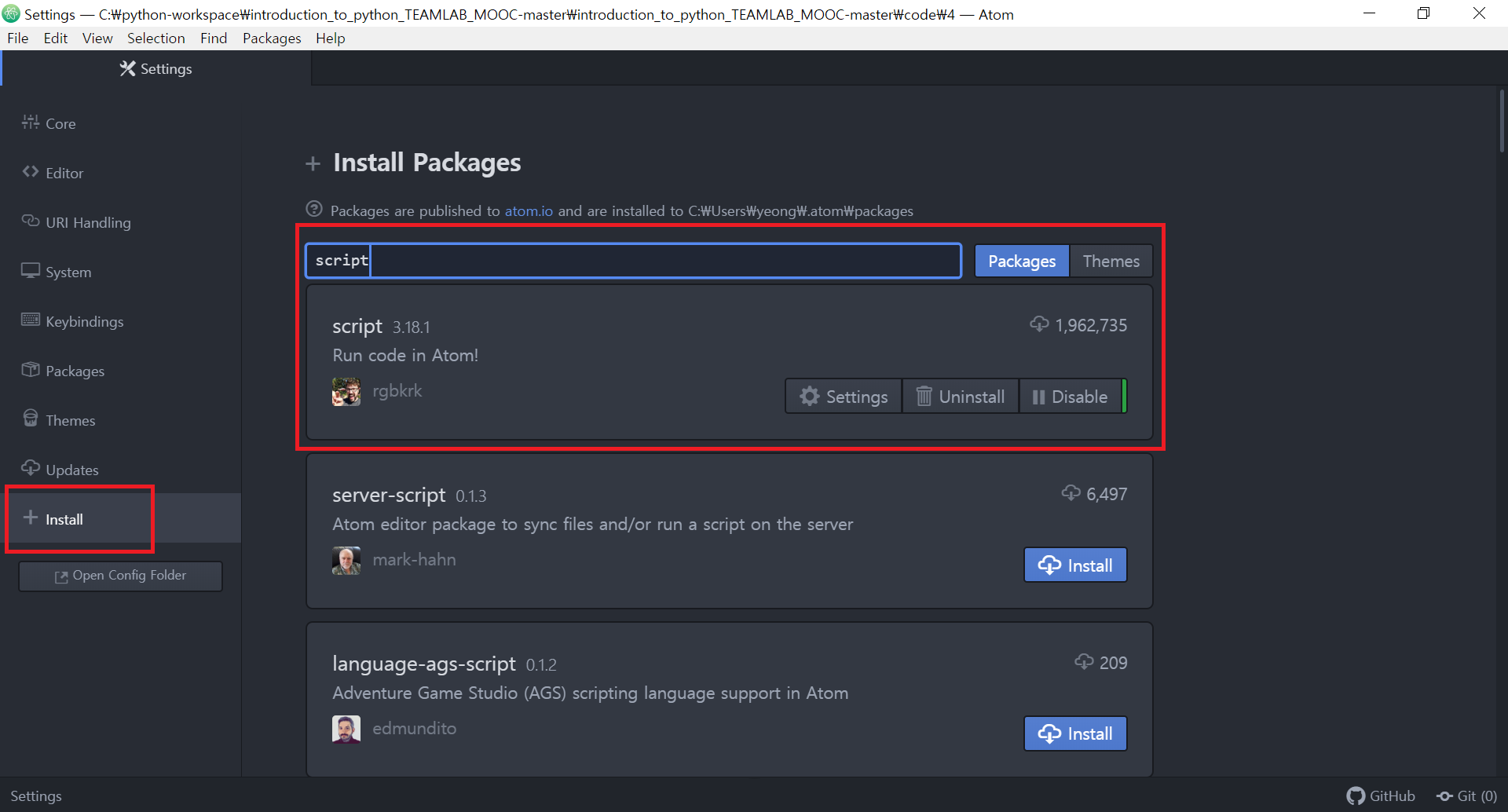Click Settings label in status bar

36,796
